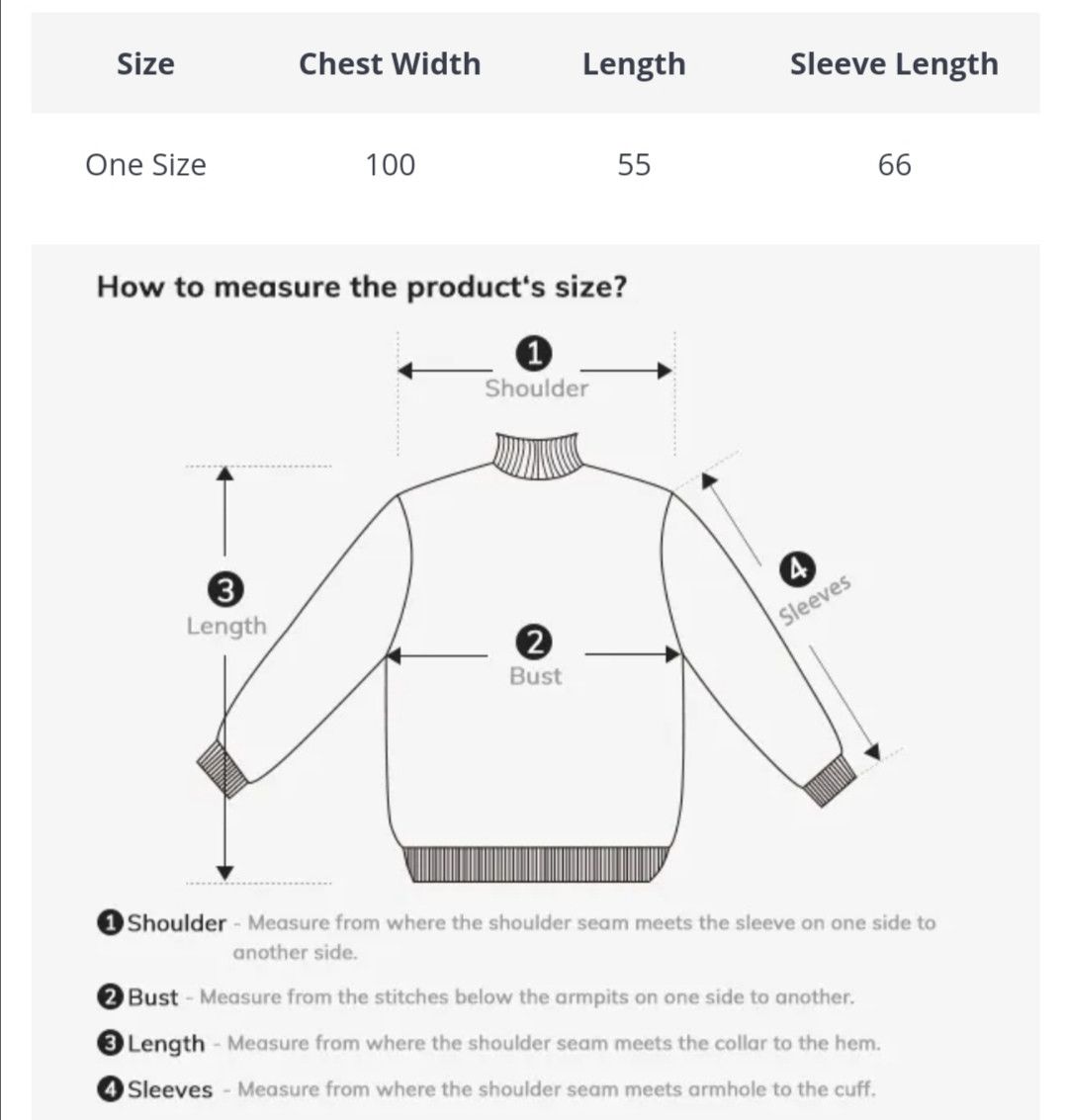Select the Chest Width column header

pyautogui.click(x=390, y=63)
